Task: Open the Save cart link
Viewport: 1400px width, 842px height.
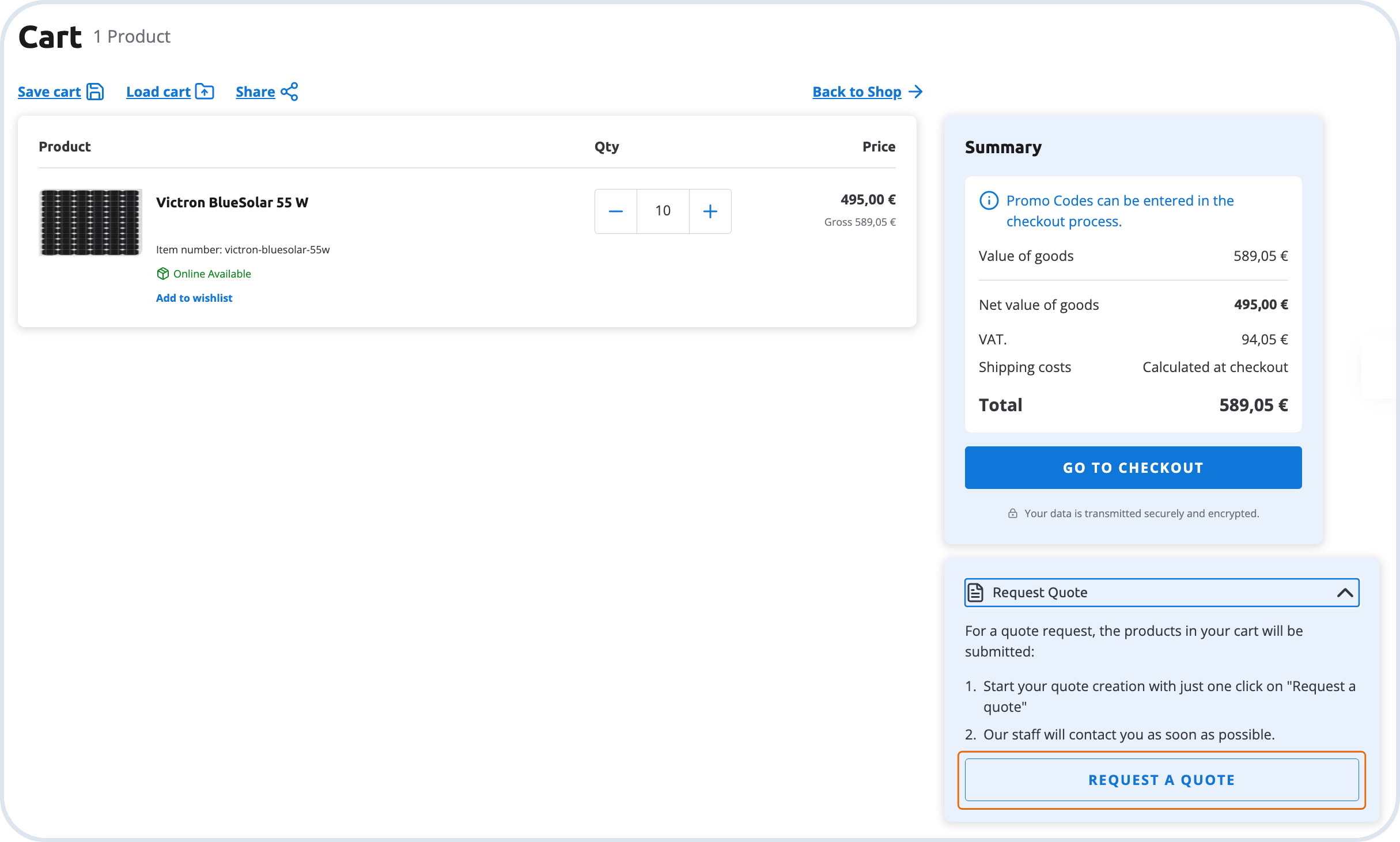Action: click(x=49, y=92)
